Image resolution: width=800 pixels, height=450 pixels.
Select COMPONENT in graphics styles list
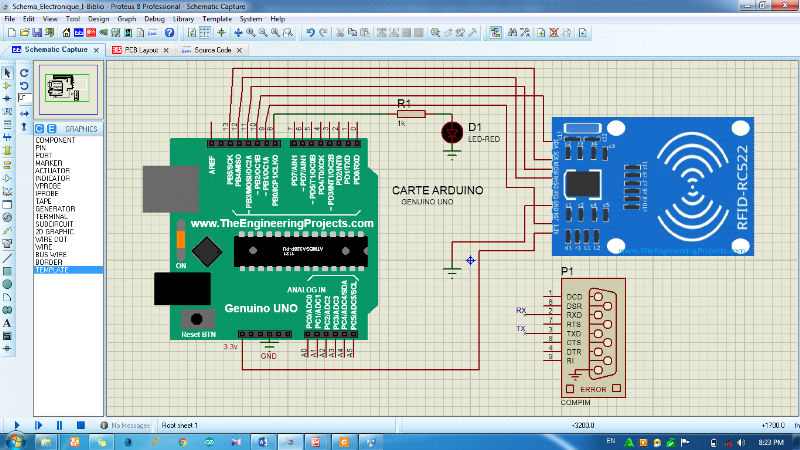pyautogui.click(x=55, y=141)
